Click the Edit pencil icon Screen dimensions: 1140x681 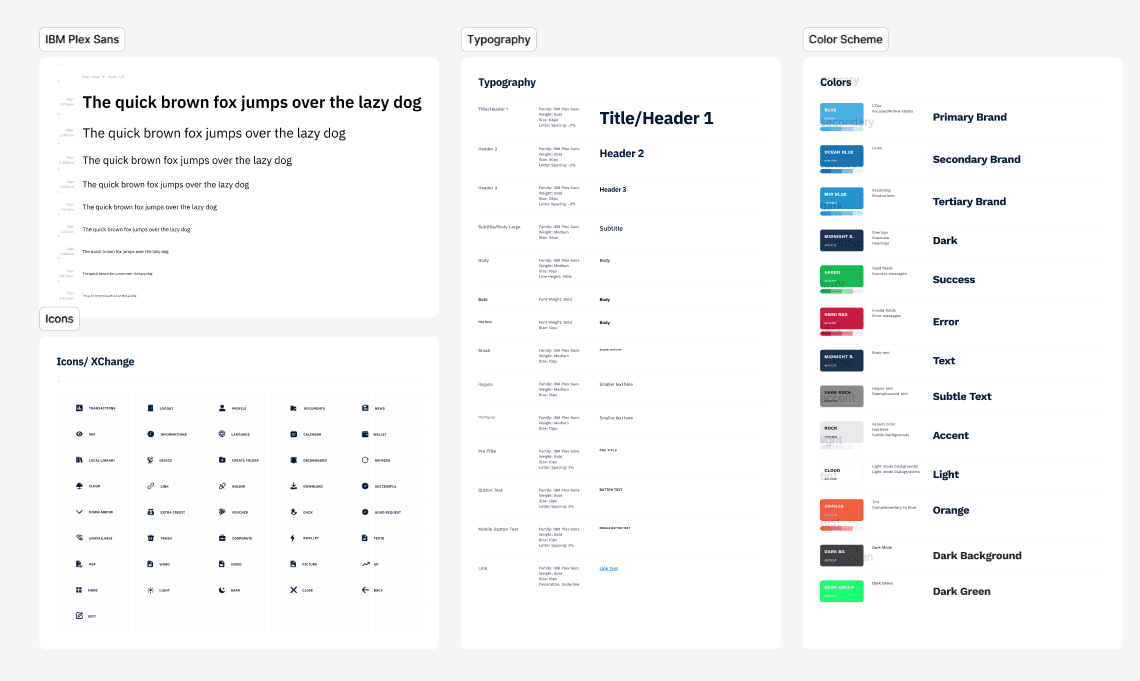[x=79, y=616]
